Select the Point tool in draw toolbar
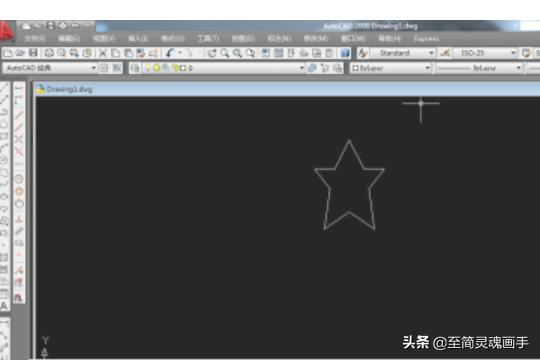Image resolution: width=540 pixels, height=360 pixels. pyautogui.click(x=4, y=245)
